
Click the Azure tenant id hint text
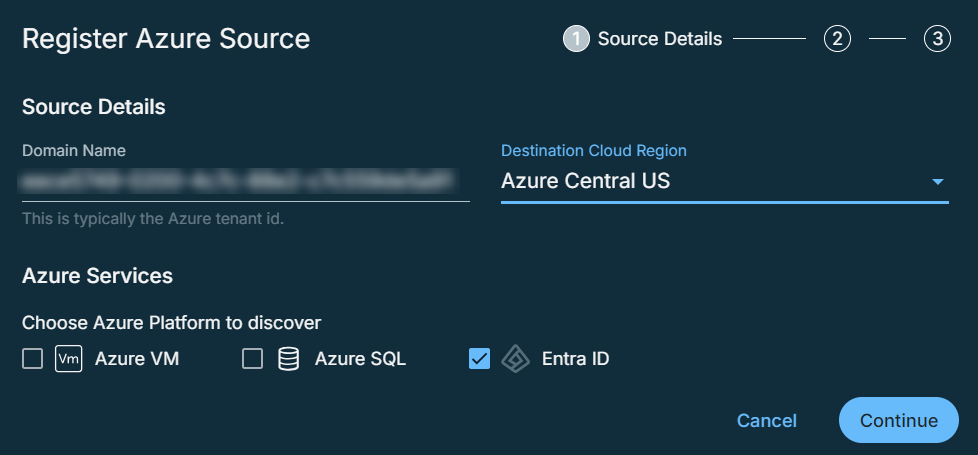coord(153,220)
